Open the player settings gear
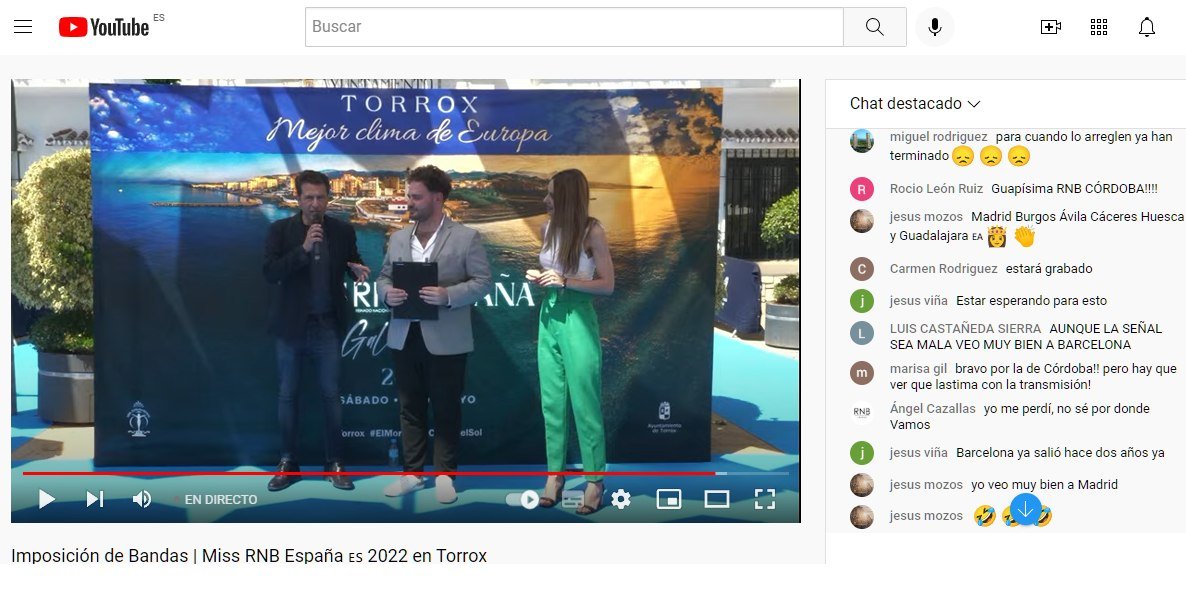Screen dimensions: 1186x596 (x=622, y=498)
